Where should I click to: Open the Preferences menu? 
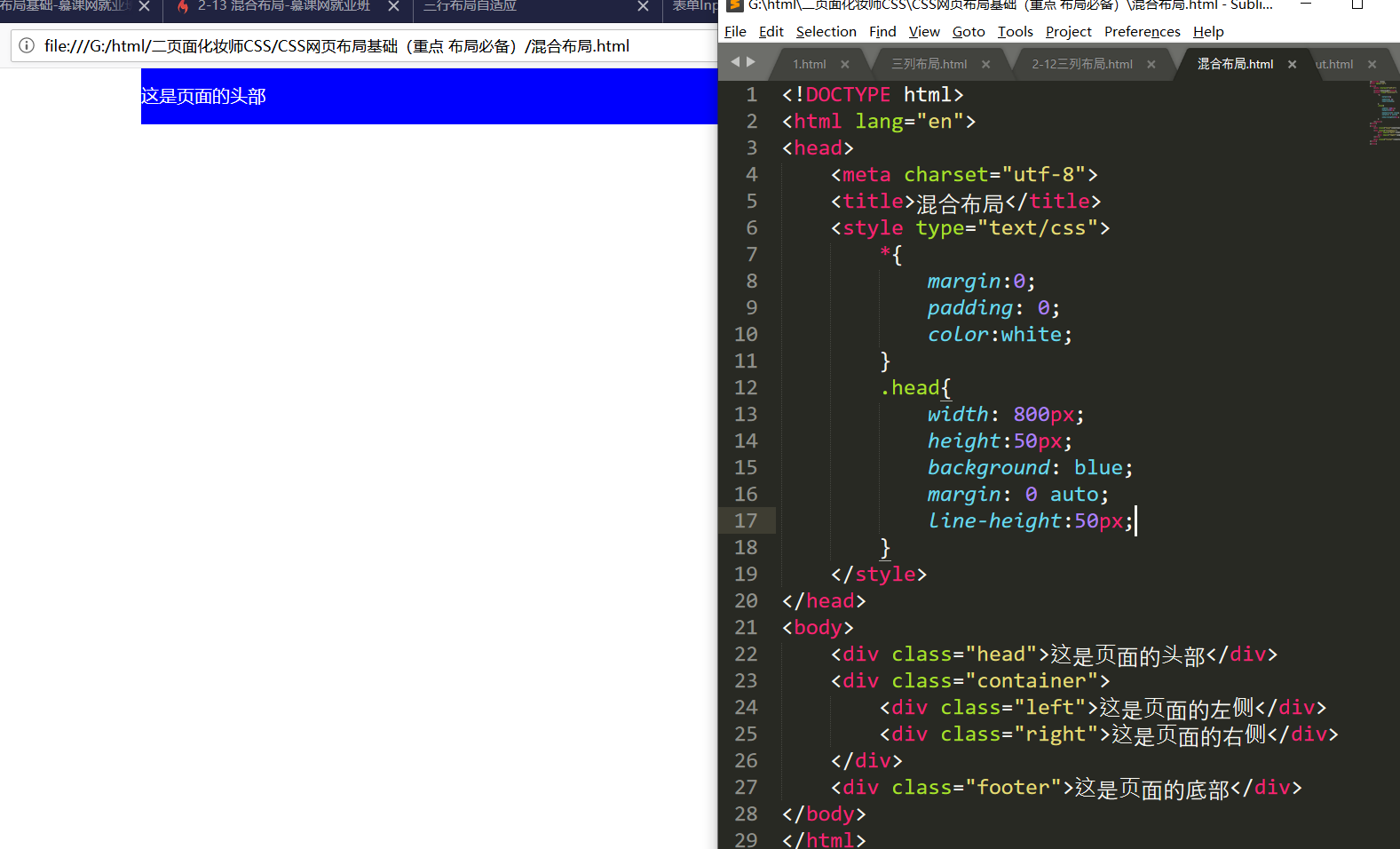pyautogui.click(x=1143, y=32)
